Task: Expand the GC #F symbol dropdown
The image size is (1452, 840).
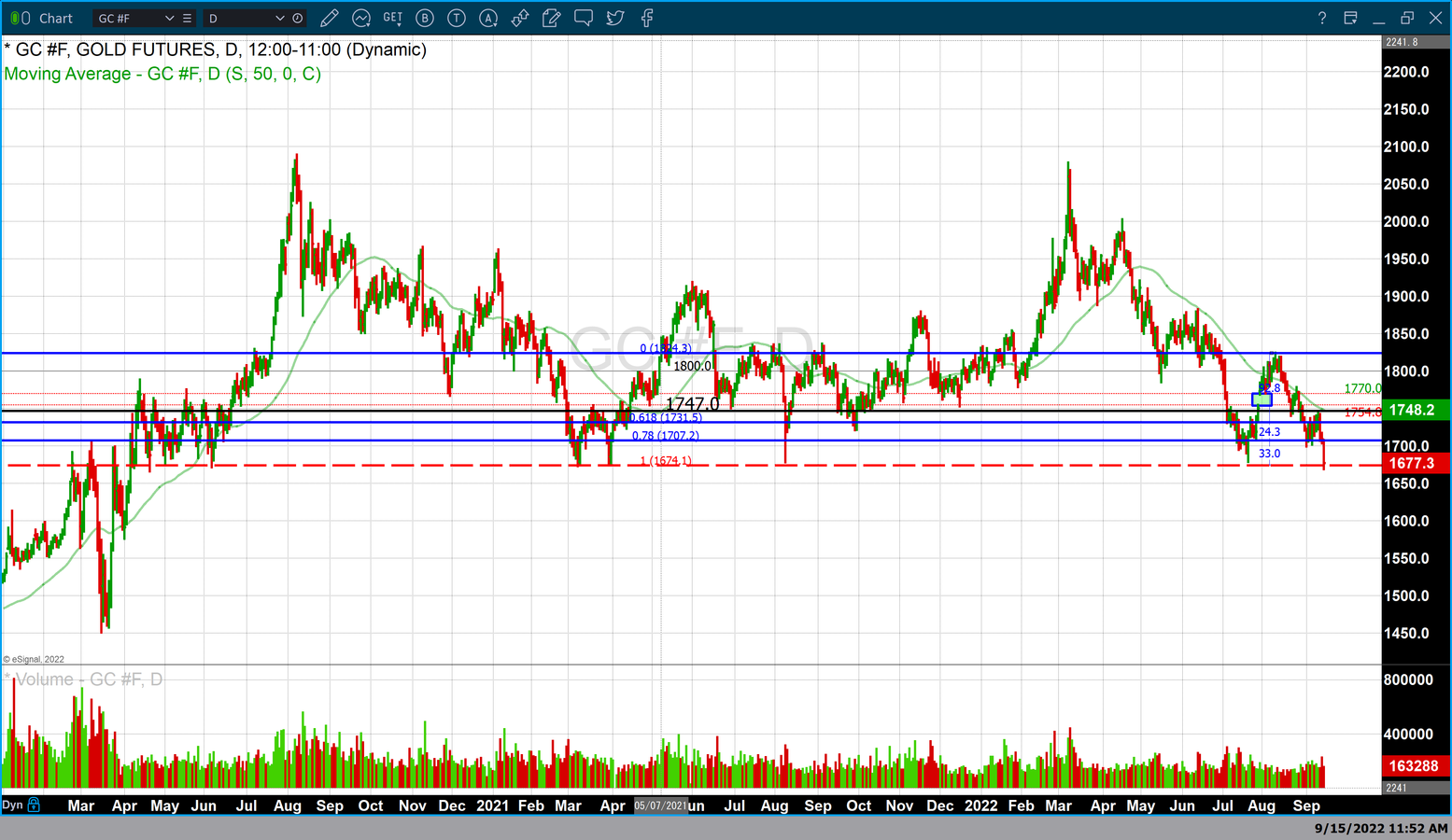Action: pyautogui.click(x=169, y=18)
